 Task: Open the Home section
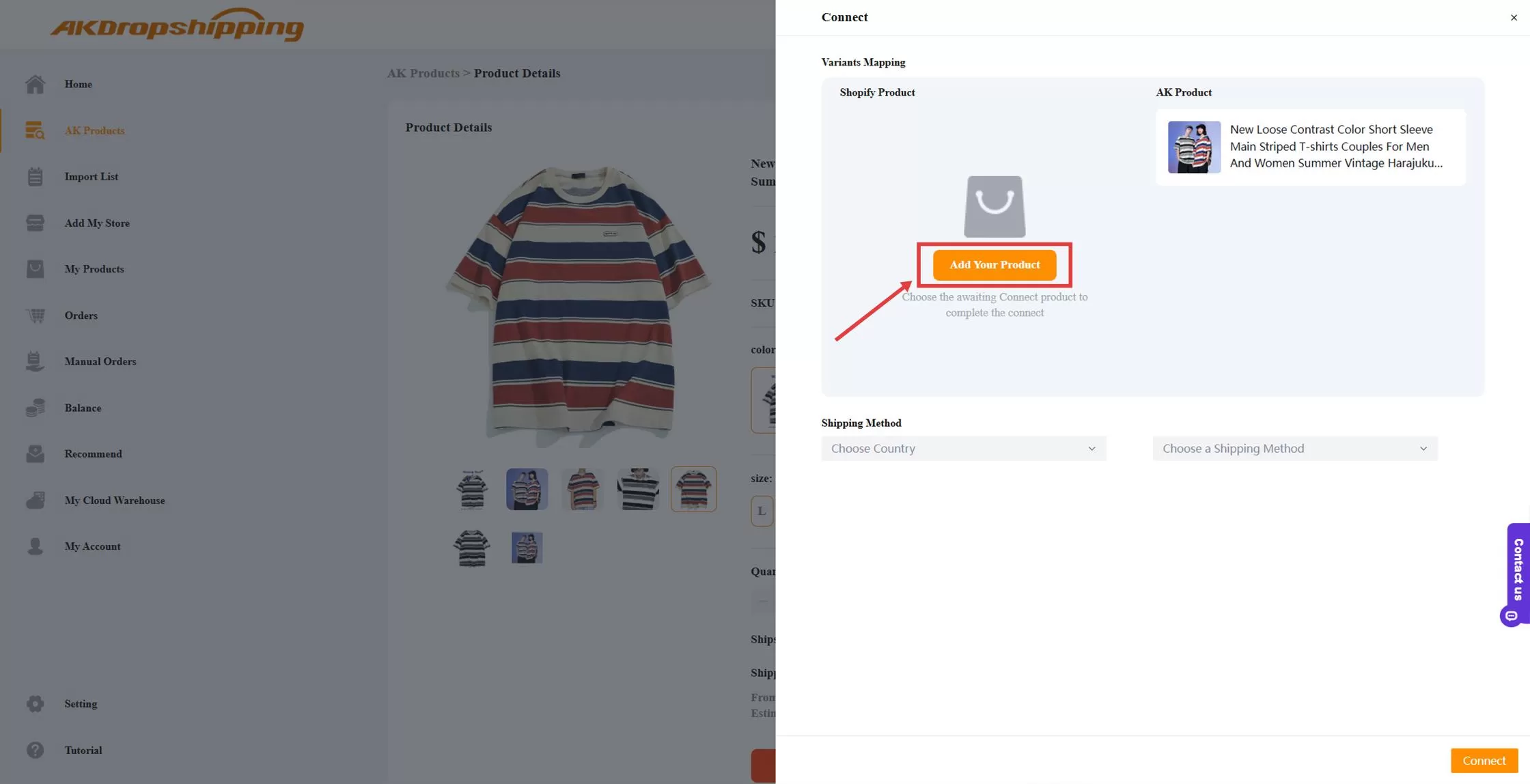78,84
